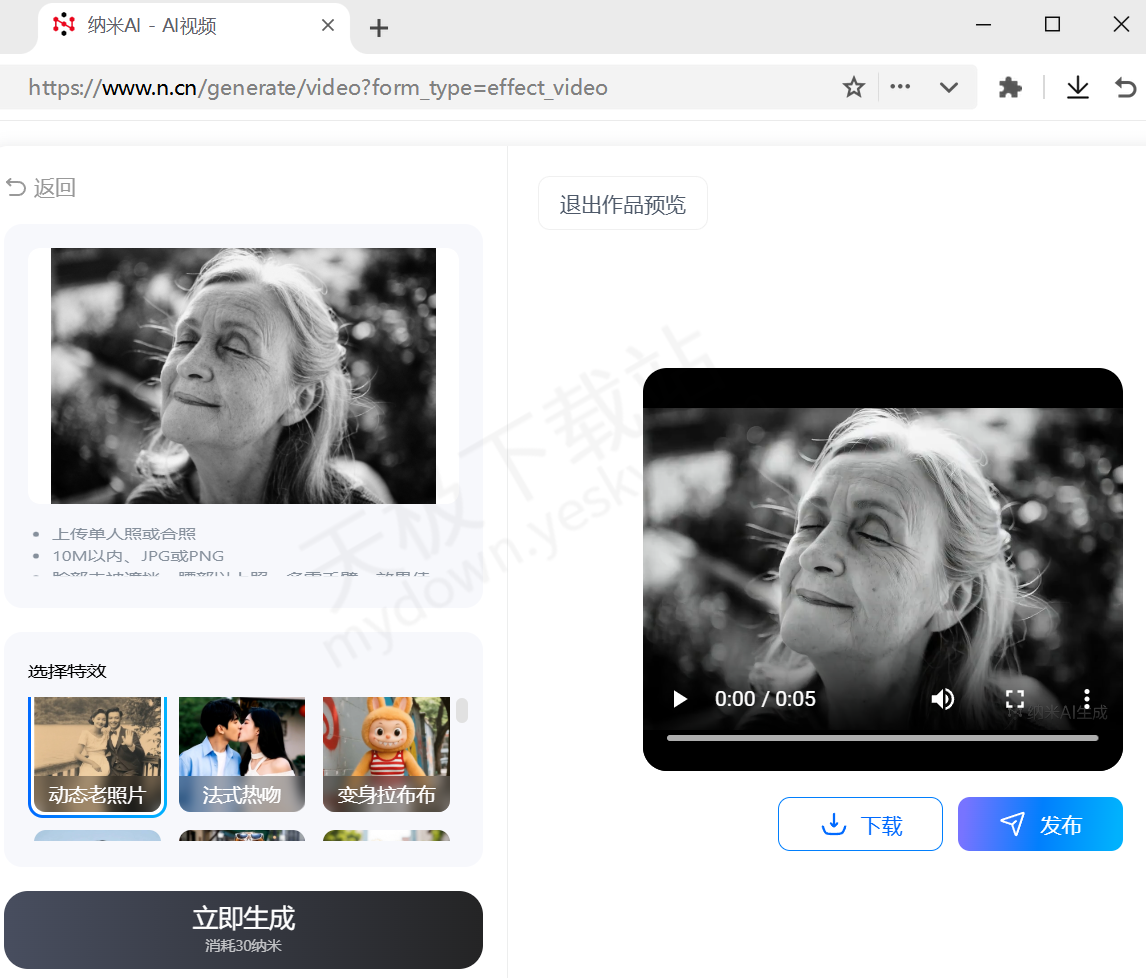Expand the address bar chevron dropdown
Viewport: 1146px width, 978px height.
(949, 88)
